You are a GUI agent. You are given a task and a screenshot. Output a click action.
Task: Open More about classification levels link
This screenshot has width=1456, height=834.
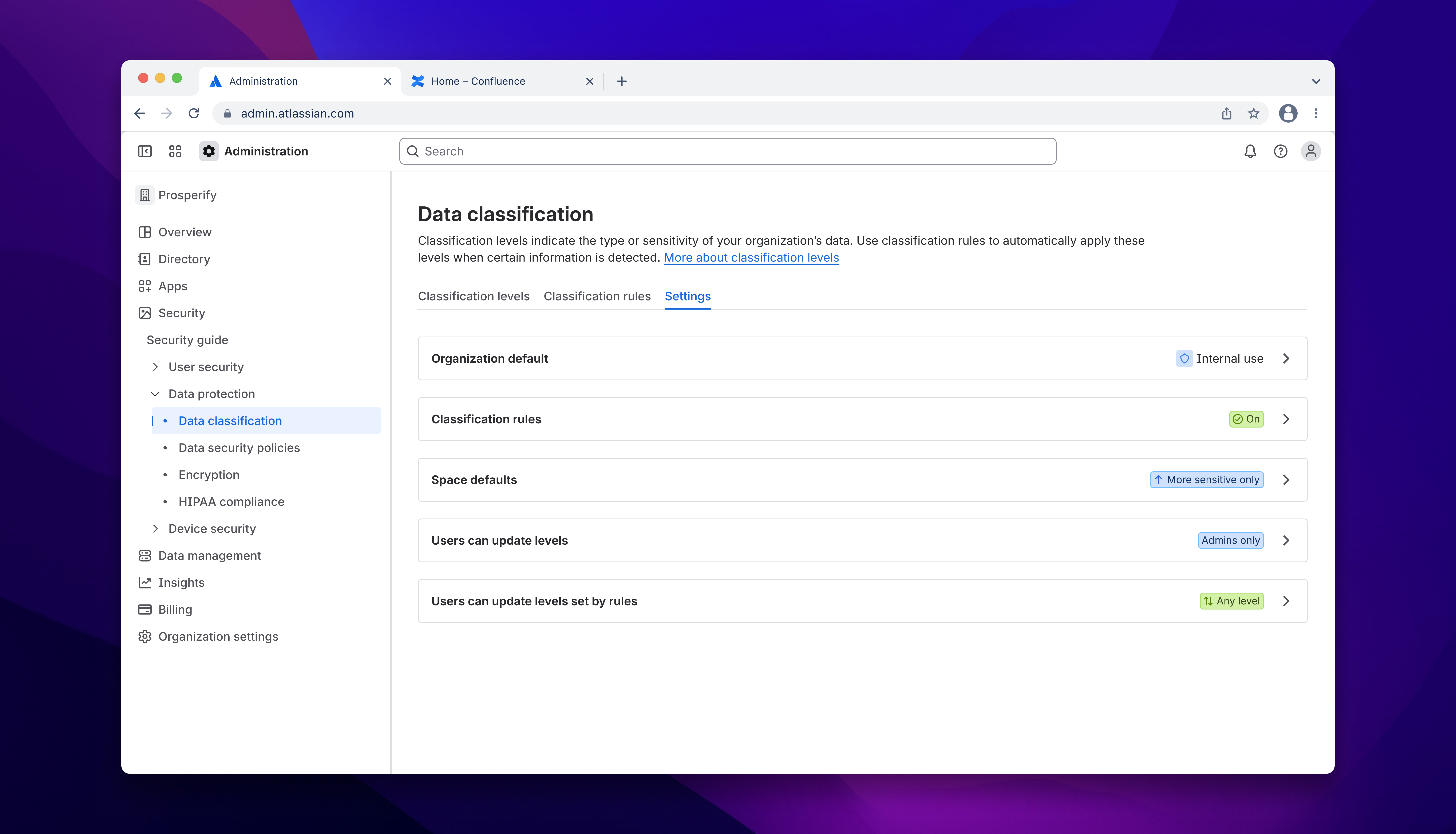[x=751, y=257]
